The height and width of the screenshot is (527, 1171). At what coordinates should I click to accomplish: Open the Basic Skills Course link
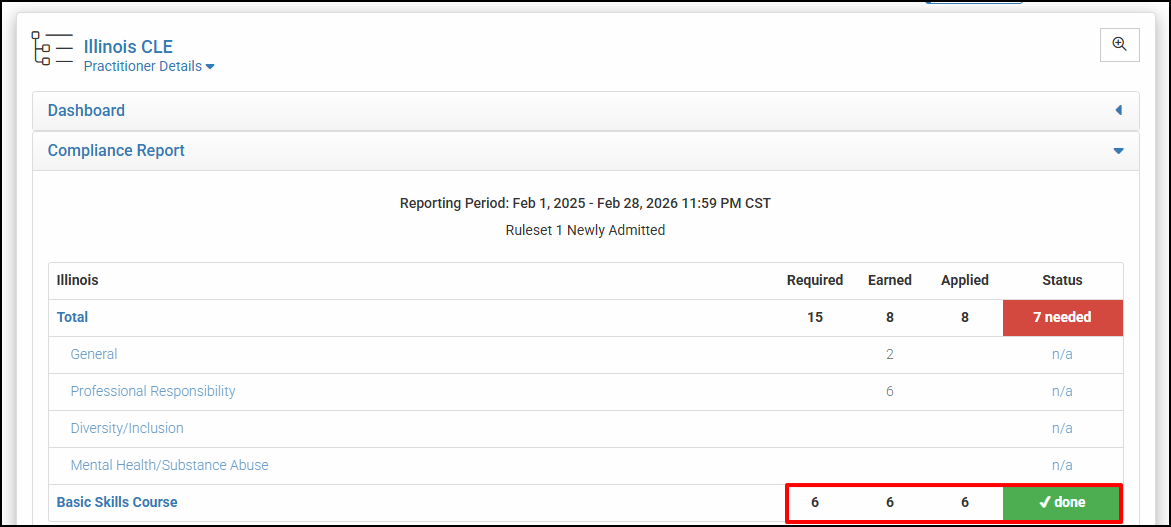(x=117, y=502)
